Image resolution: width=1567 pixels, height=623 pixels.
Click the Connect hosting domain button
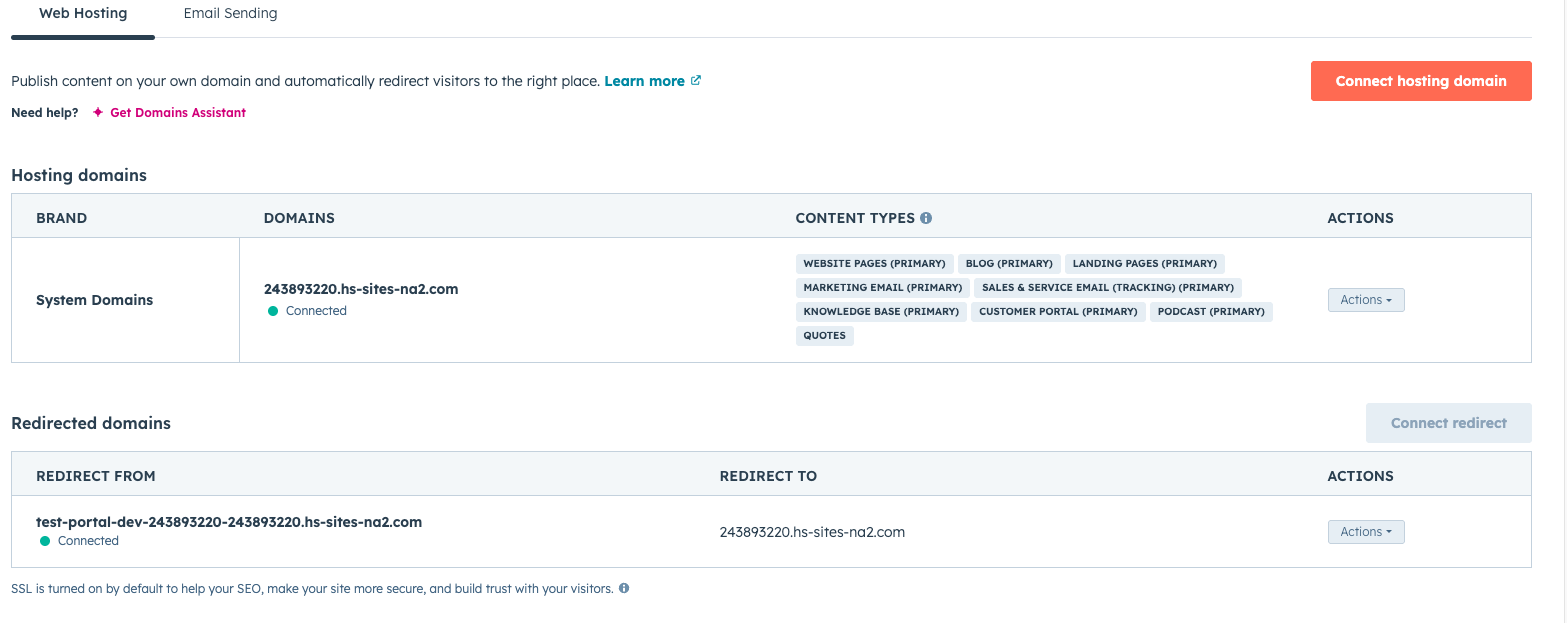[x=1421, y=81]
